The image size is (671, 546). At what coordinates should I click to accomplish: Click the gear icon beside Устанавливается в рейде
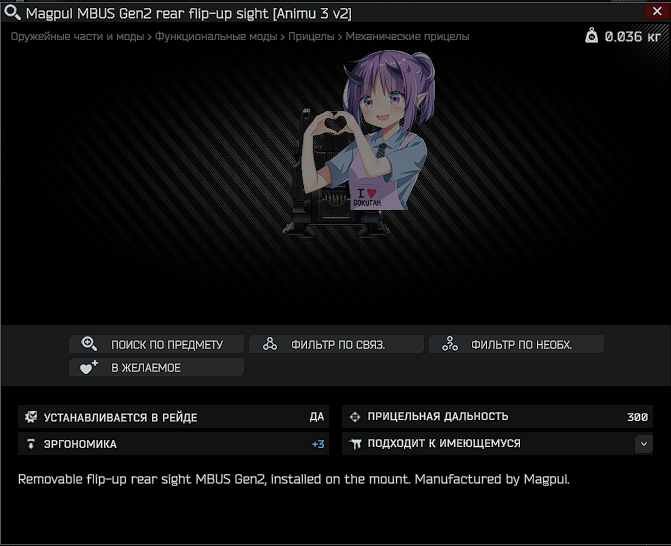click(x=31, y=417)
